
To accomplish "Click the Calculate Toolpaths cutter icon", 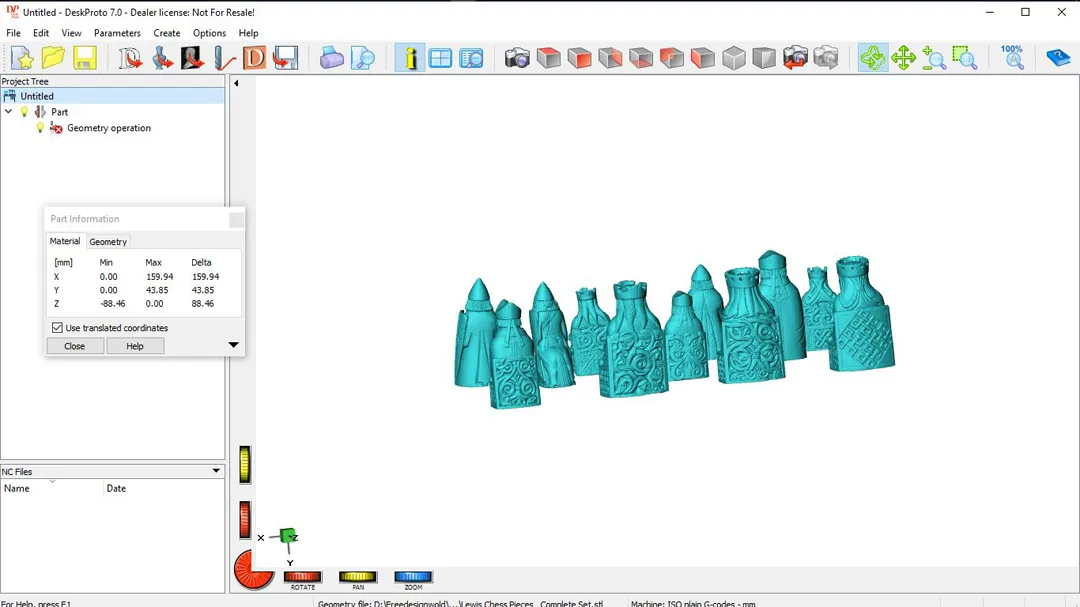I will tap(224, 58).
